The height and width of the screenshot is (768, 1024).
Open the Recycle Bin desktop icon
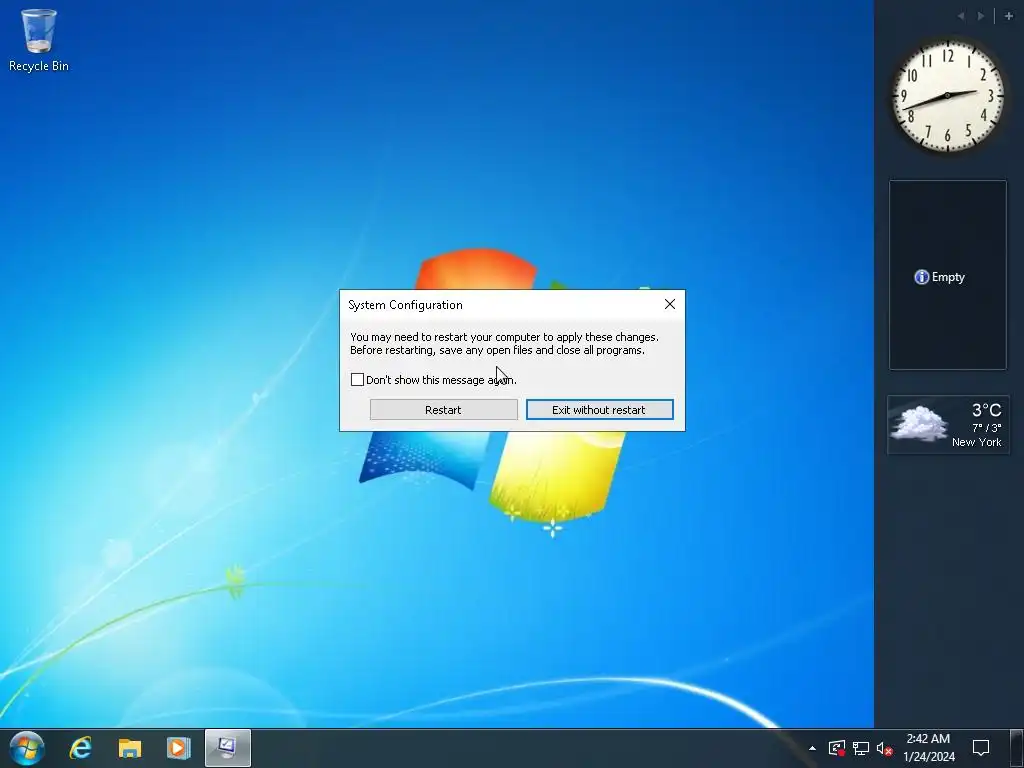coord(39,40)
